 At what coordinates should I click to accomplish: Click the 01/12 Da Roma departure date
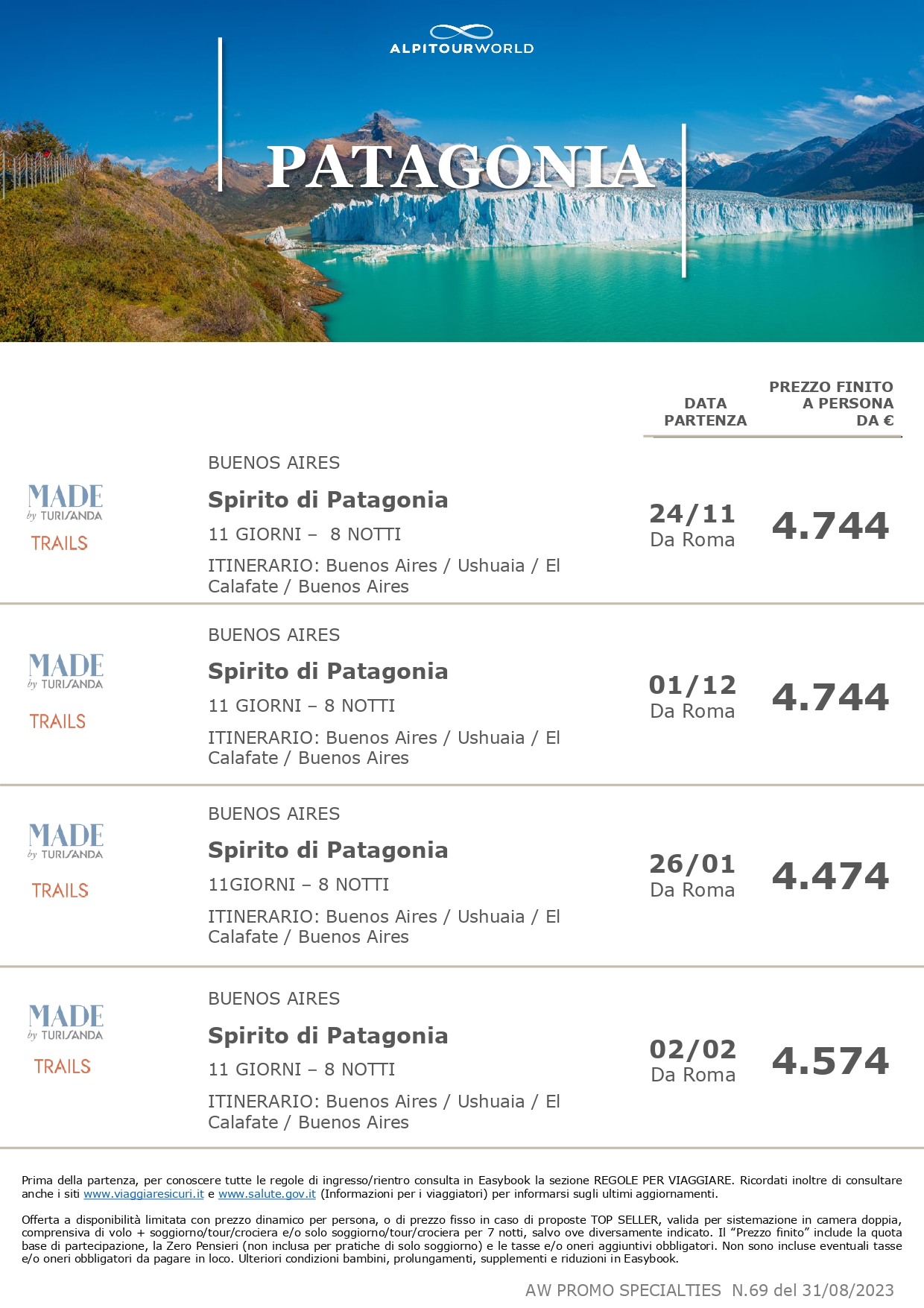tap(692, 697)
